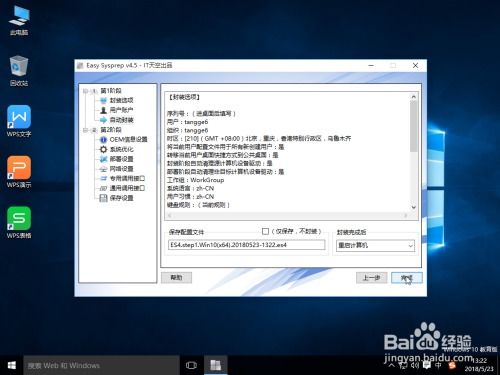Screen dimensions: 500x375
Task: Click the config file name field
Action: point(247,245)
